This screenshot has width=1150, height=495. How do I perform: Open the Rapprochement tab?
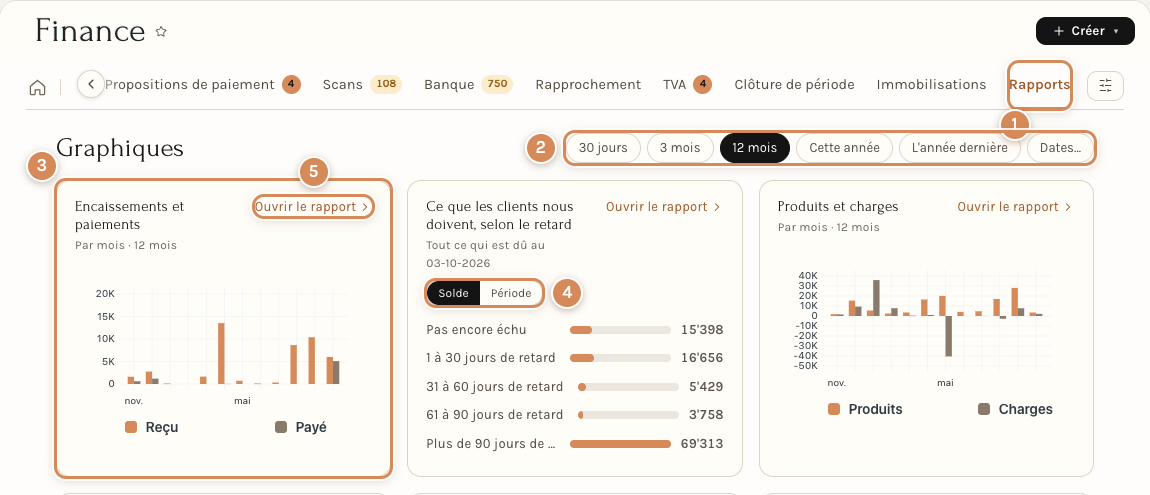[588, 84]
